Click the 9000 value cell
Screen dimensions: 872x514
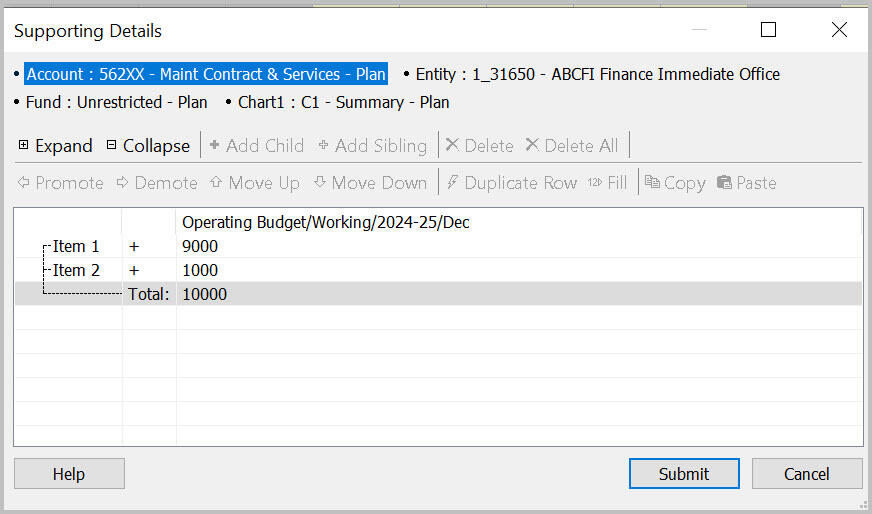[519, 246]
